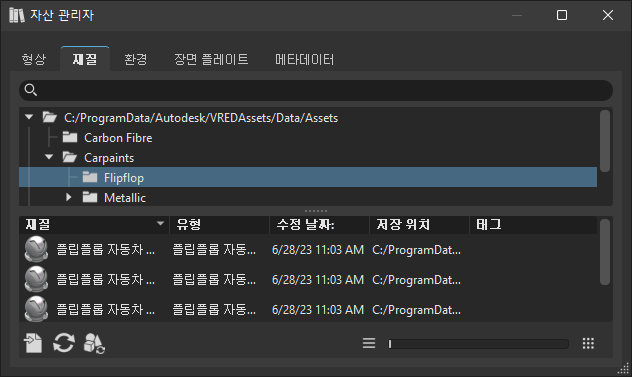The image size is (632, 377).
Task: Select the second material sphere thumbnail
Action: point(36,279)
